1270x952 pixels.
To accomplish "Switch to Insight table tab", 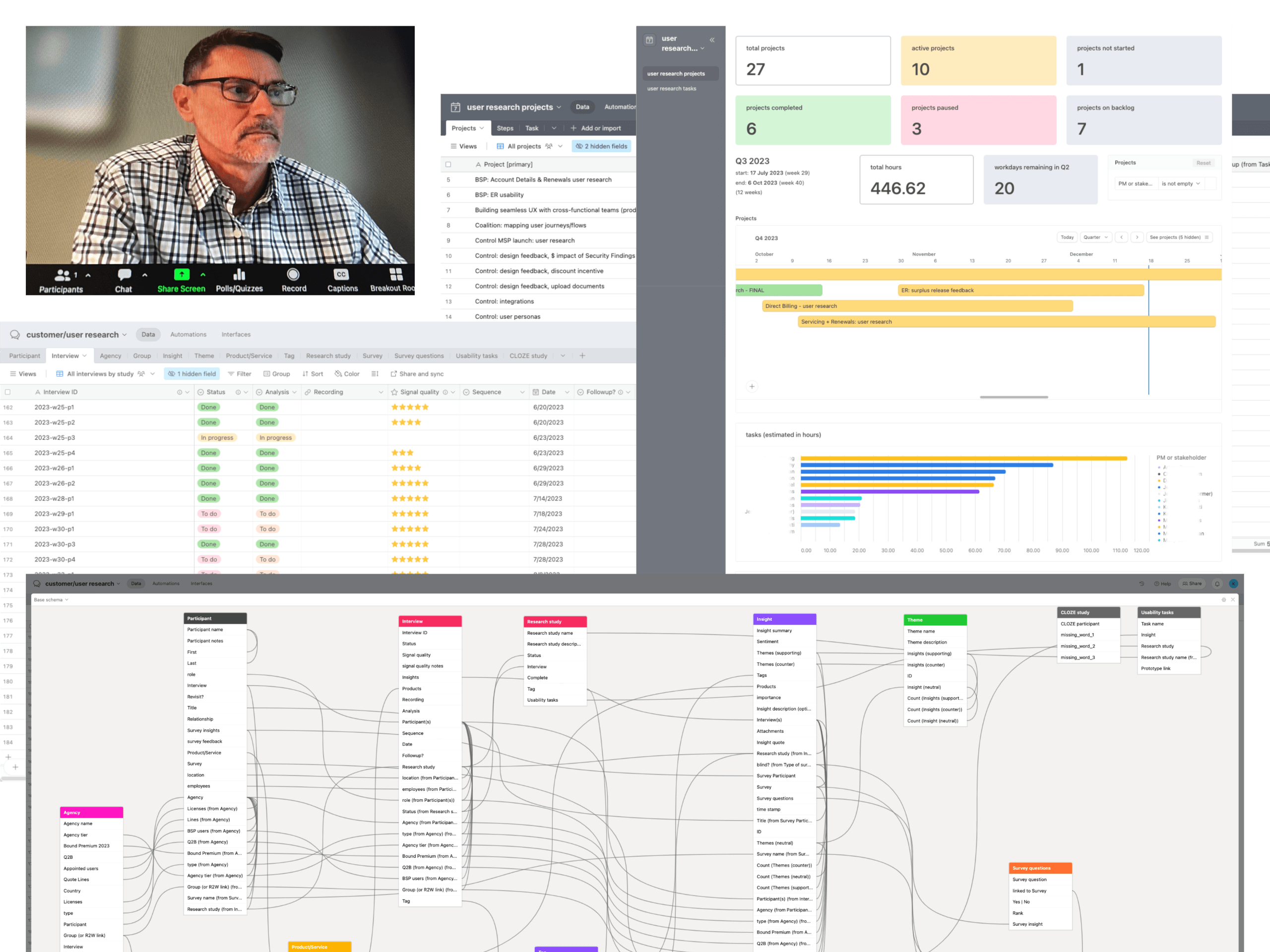I will coord(172,356).
